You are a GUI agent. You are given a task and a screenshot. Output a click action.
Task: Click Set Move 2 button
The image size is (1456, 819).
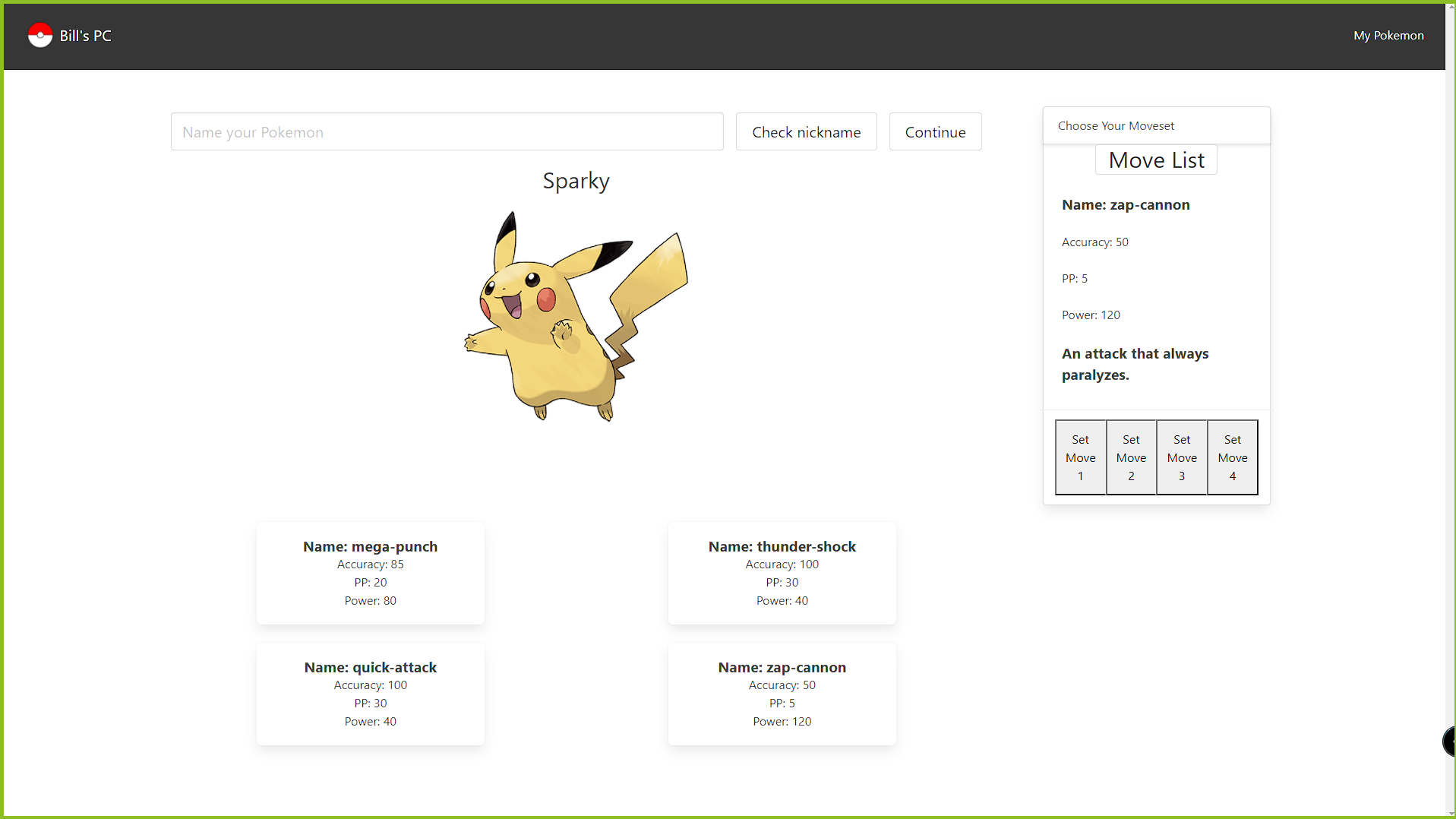click(1131, 457)
